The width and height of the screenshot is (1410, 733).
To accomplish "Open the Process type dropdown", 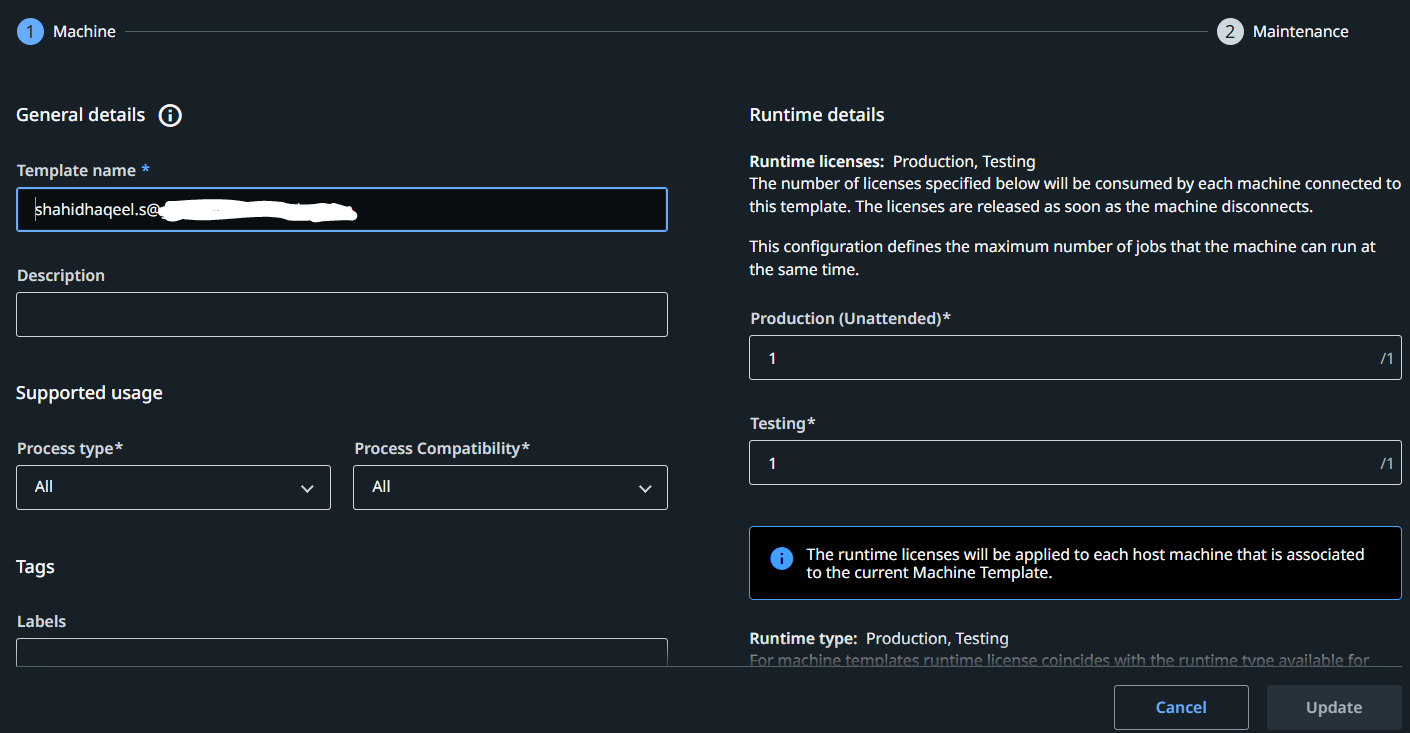I will tap(173, 487).
